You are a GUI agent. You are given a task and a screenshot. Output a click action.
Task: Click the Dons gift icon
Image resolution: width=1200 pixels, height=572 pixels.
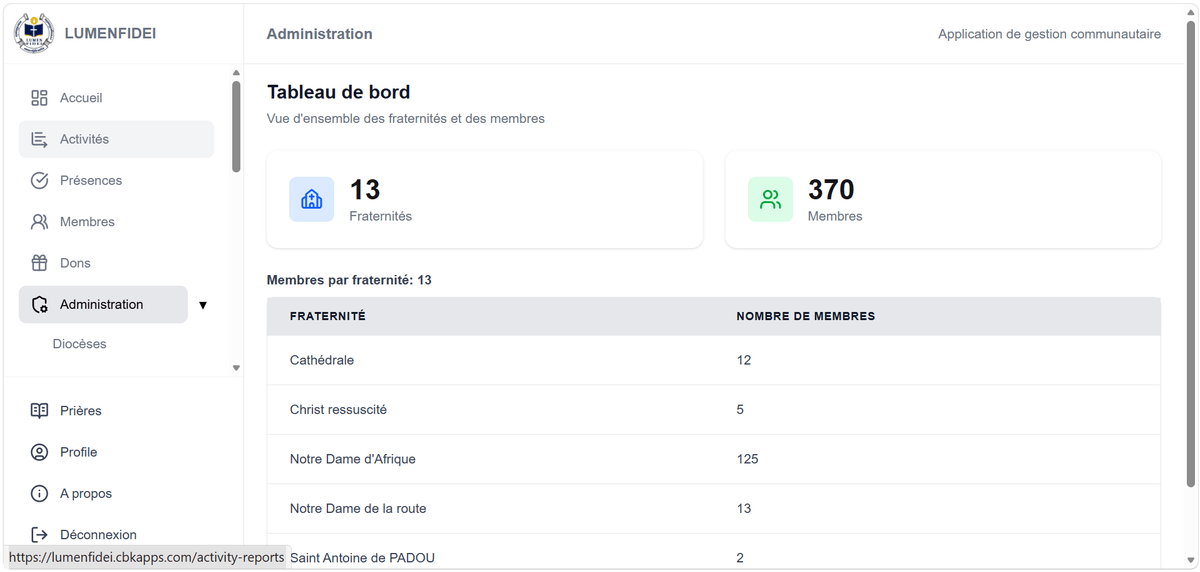[39, 263]
